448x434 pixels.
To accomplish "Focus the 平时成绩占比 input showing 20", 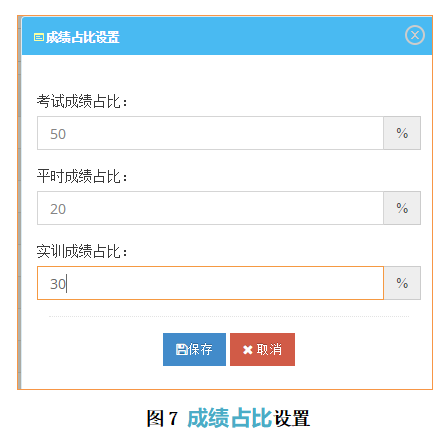I will (210, 208).
